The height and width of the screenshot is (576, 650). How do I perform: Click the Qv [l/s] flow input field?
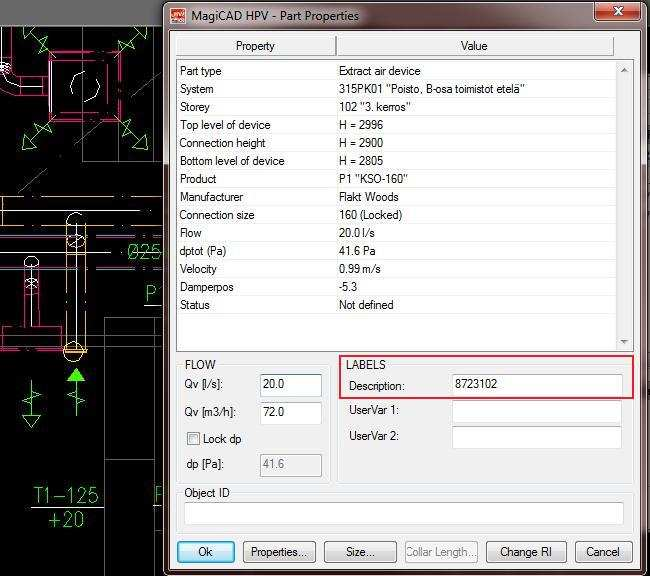pyautogui.click(x=291, y=385)
